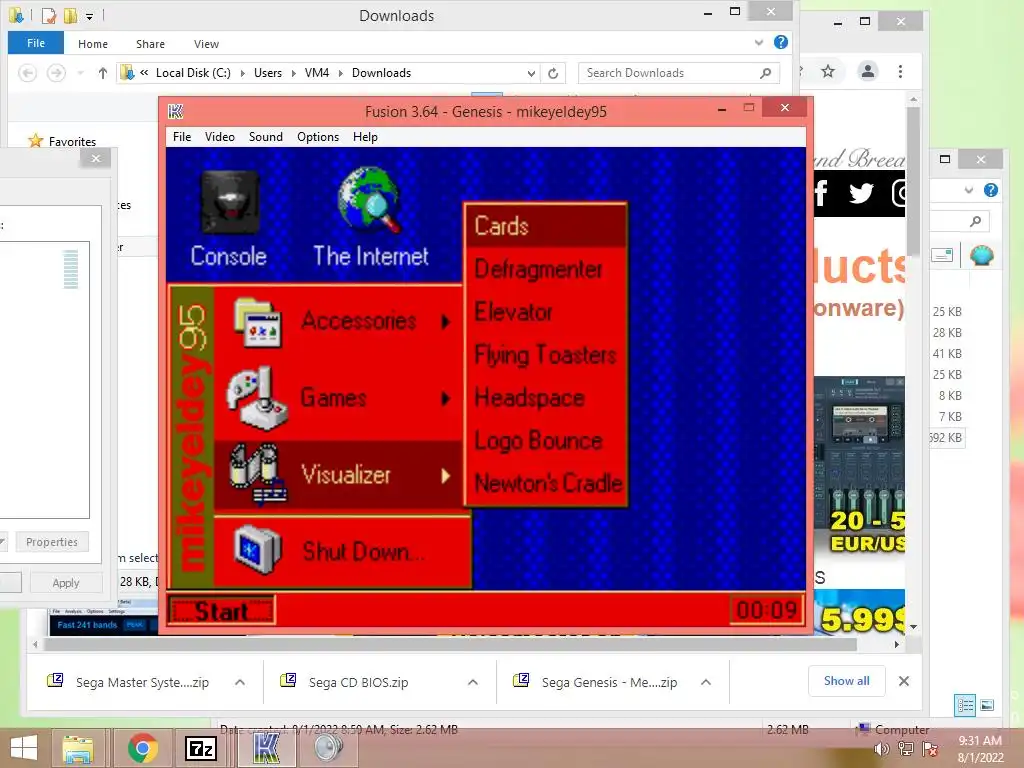Switch to the Explorer Share tab

pyautogui.click(x=150, y=44)
